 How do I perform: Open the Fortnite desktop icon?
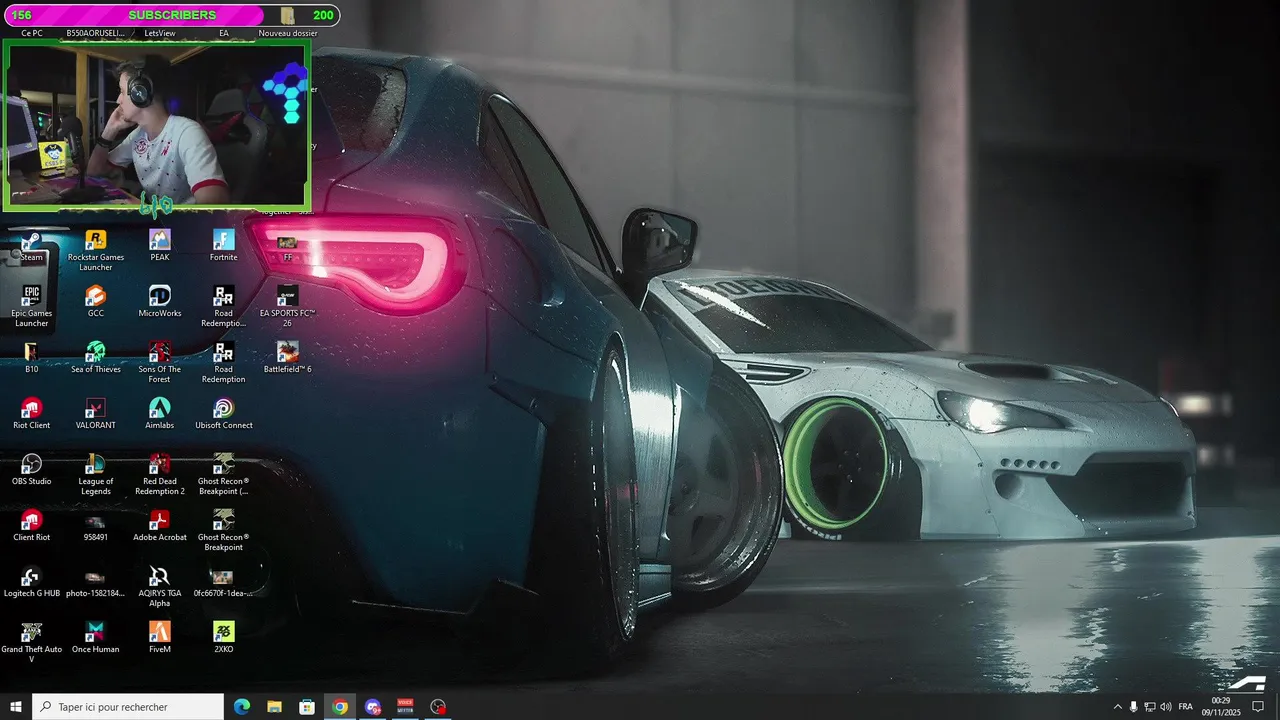[x=224, y=246]
